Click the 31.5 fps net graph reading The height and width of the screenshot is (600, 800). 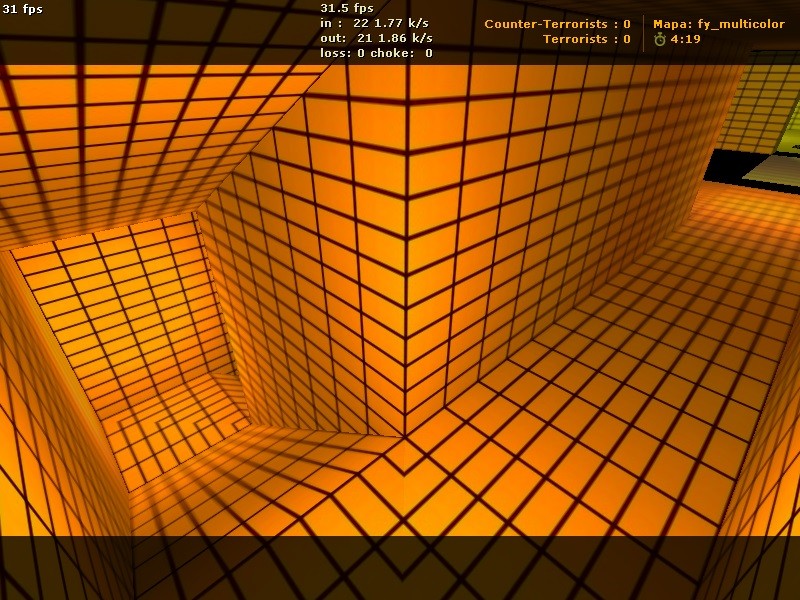[347, 8]
